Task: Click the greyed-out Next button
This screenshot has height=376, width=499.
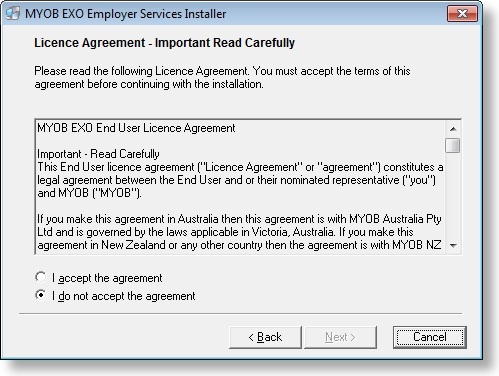Action: [341, 337]
